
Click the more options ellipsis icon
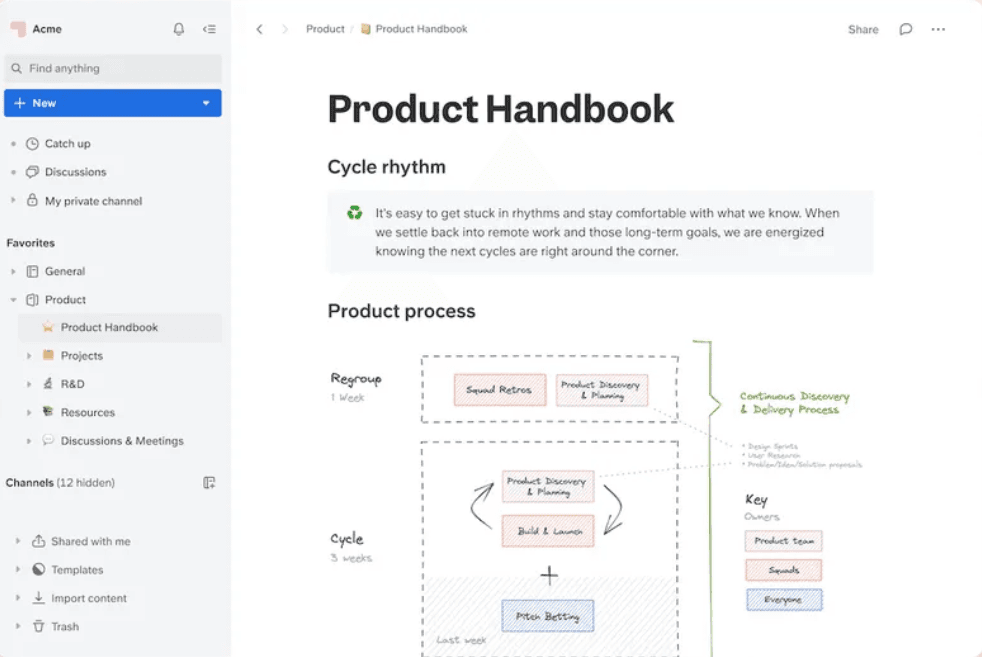[x=938, y=29]
